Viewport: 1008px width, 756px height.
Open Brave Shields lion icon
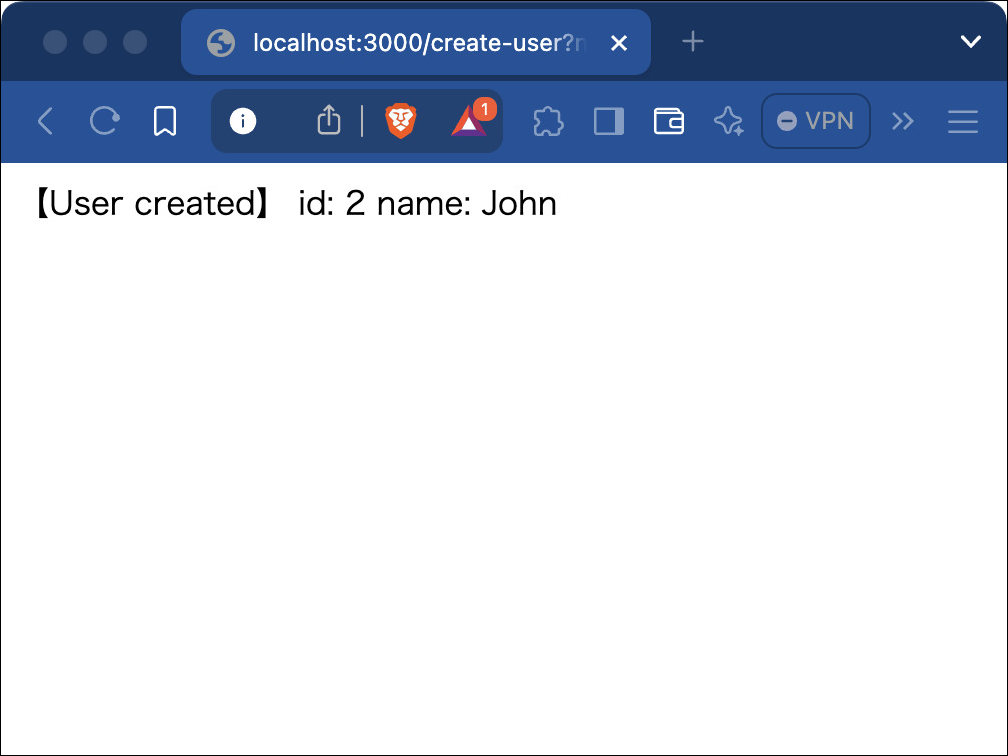(x=400, y=121)
